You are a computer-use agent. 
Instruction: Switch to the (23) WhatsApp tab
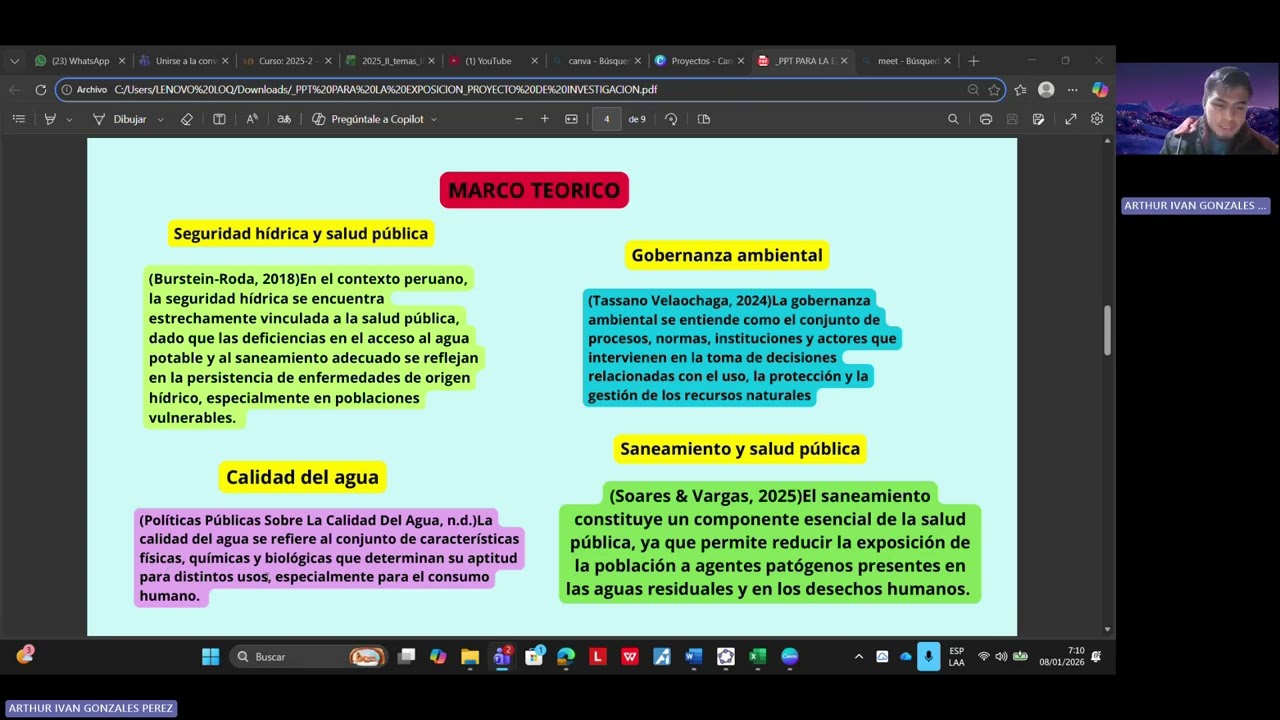click(x=78, y=61)
